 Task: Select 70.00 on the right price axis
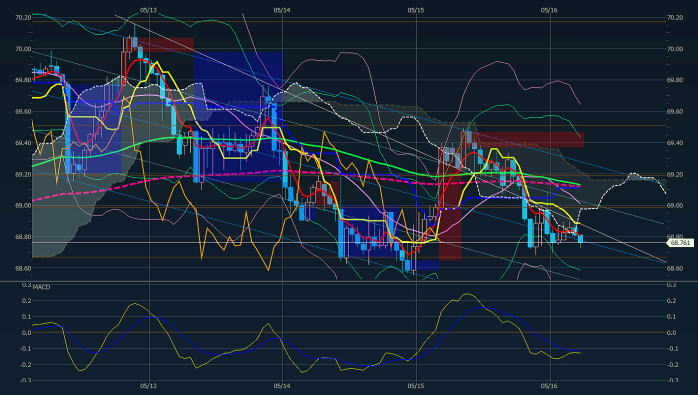(675, 49)
